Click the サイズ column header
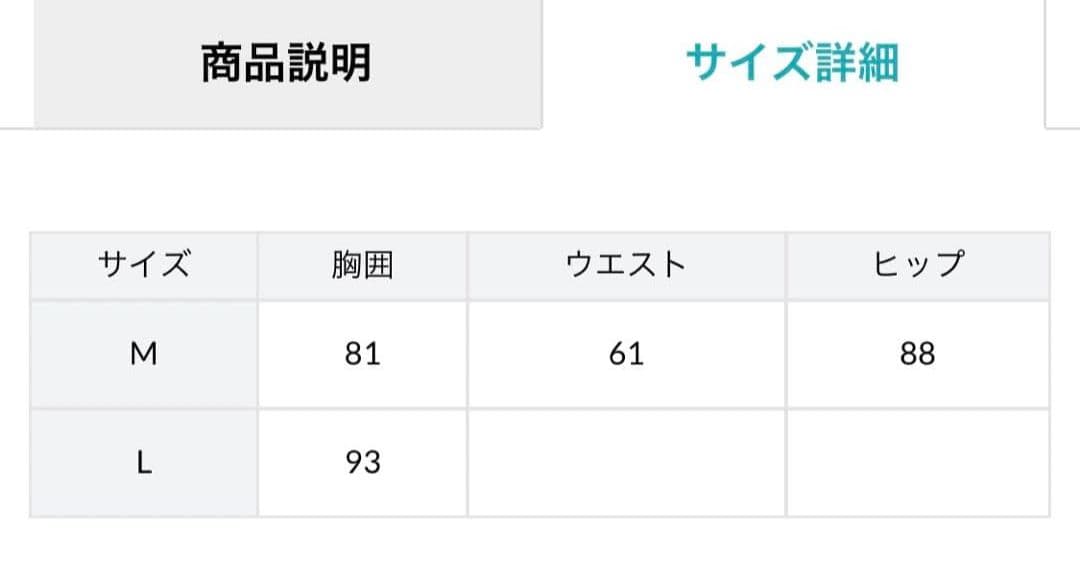 pos(144,265)
